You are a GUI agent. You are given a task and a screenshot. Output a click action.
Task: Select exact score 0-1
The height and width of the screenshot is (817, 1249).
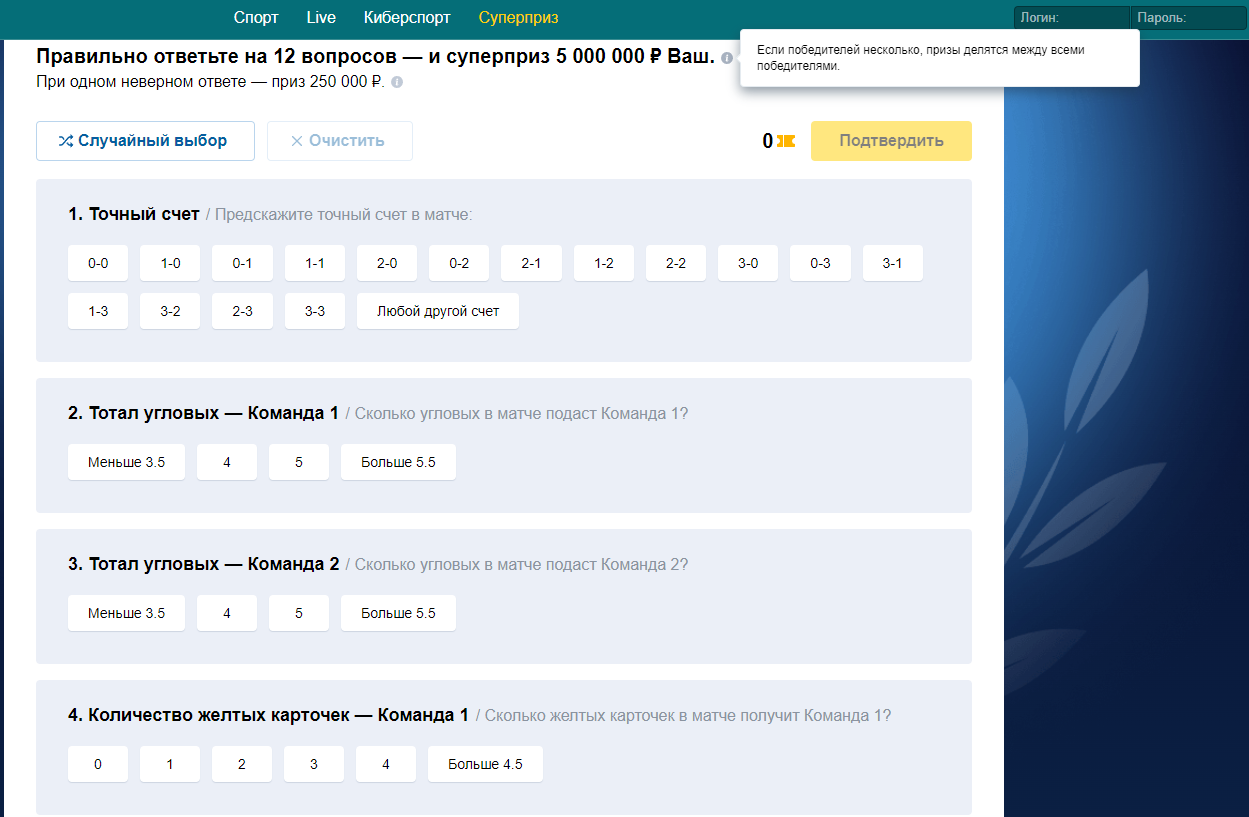pos(242,263)
